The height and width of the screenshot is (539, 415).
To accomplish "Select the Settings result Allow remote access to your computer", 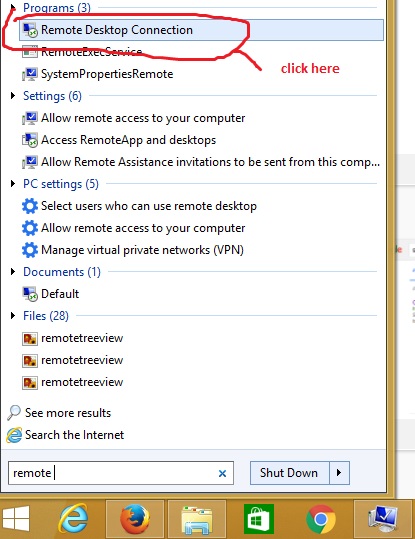I will 143,118.
